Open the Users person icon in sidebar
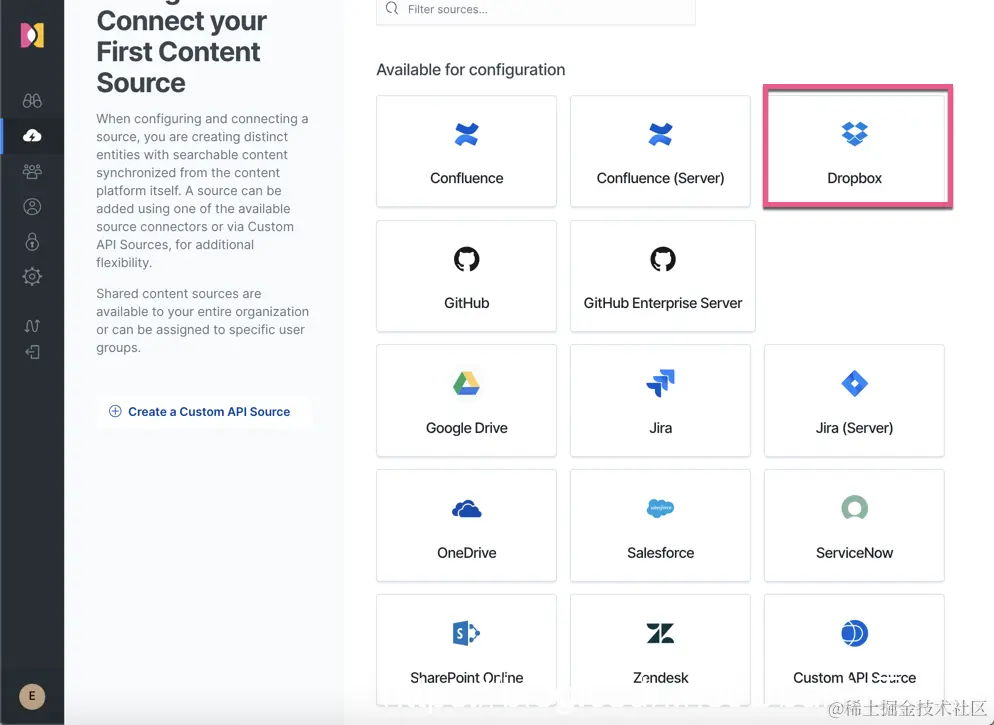 click(x=32, y=207)
